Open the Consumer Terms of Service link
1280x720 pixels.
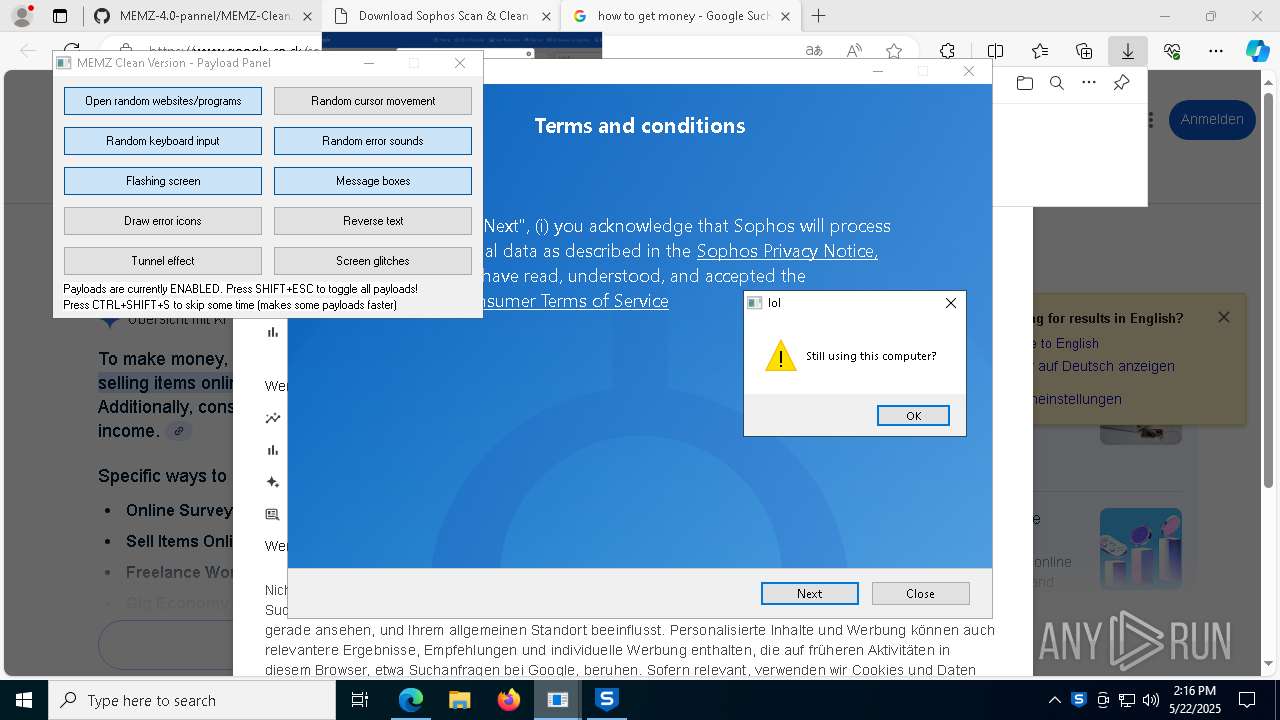coord(575,301)
